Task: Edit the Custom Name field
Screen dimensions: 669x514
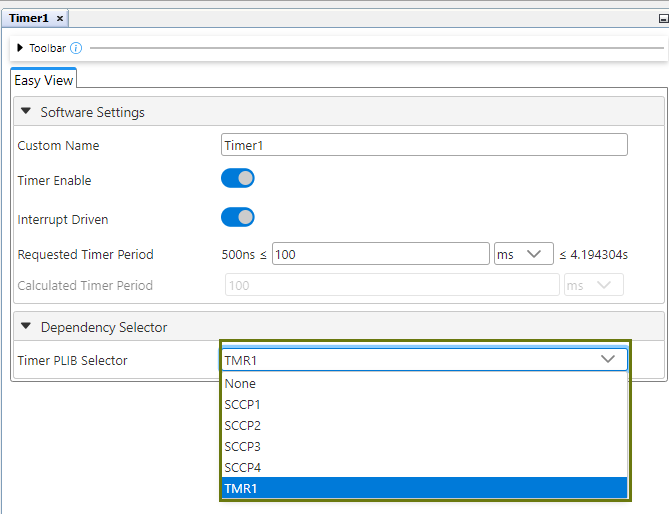Action: click(424, 145)
